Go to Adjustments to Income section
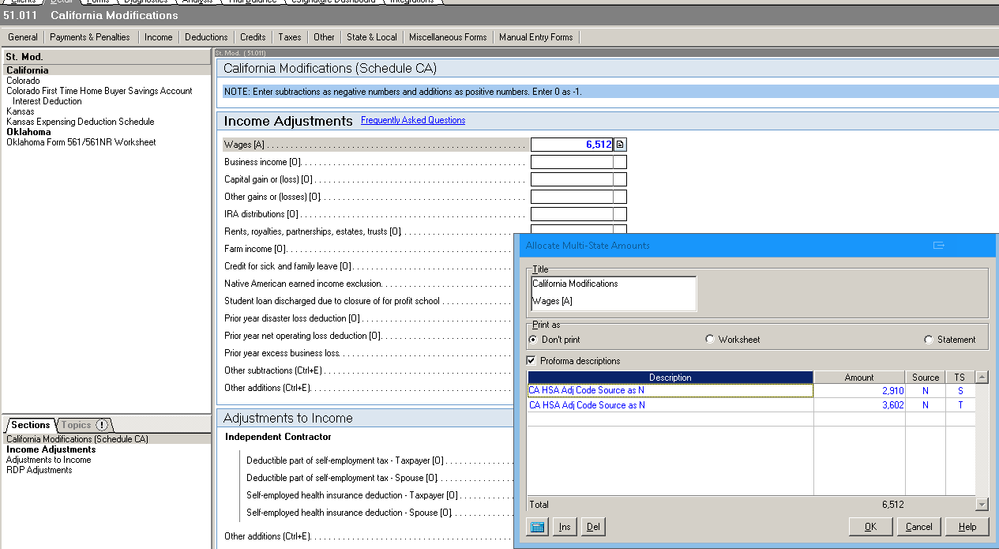This screenshot has height=549, width=999. point(48,459)
